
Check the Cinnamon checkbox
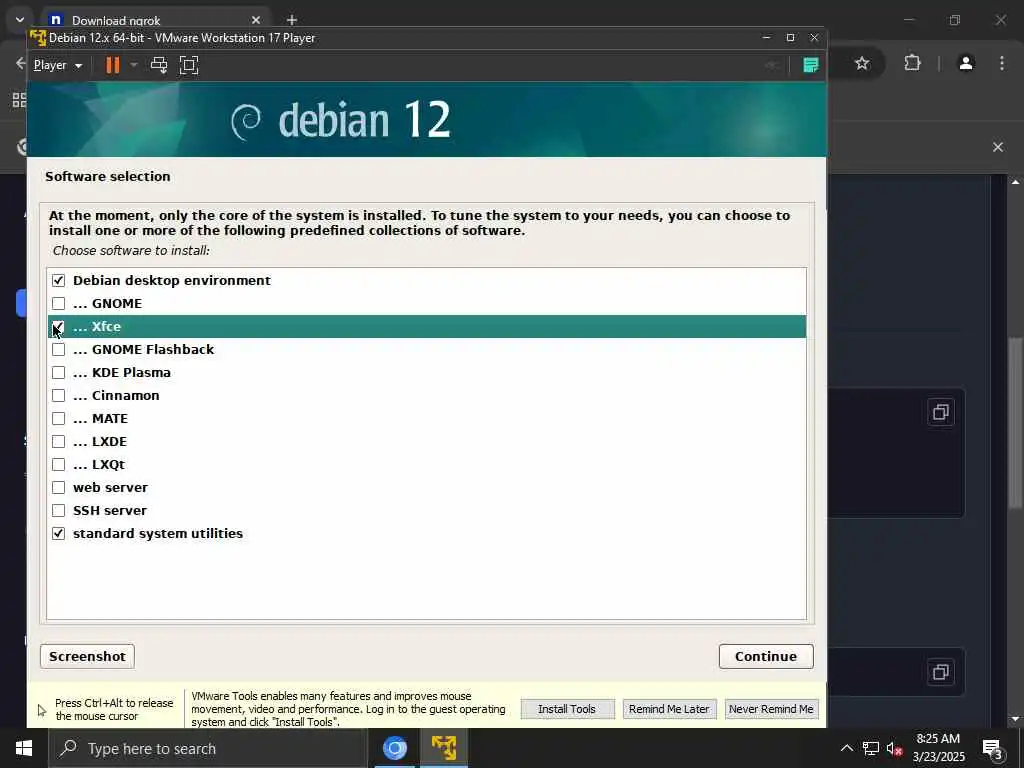tap(59, 395)
